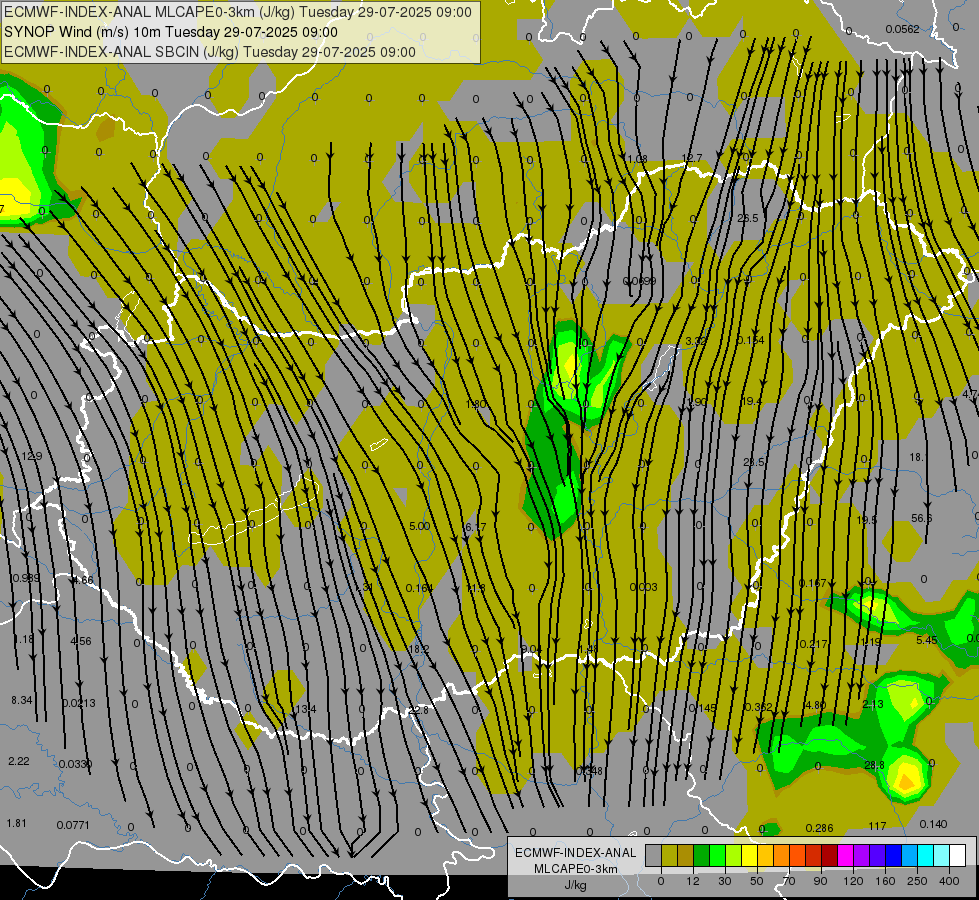Click the legend scale label 70
979x900 pixels.
pos(789,881)
